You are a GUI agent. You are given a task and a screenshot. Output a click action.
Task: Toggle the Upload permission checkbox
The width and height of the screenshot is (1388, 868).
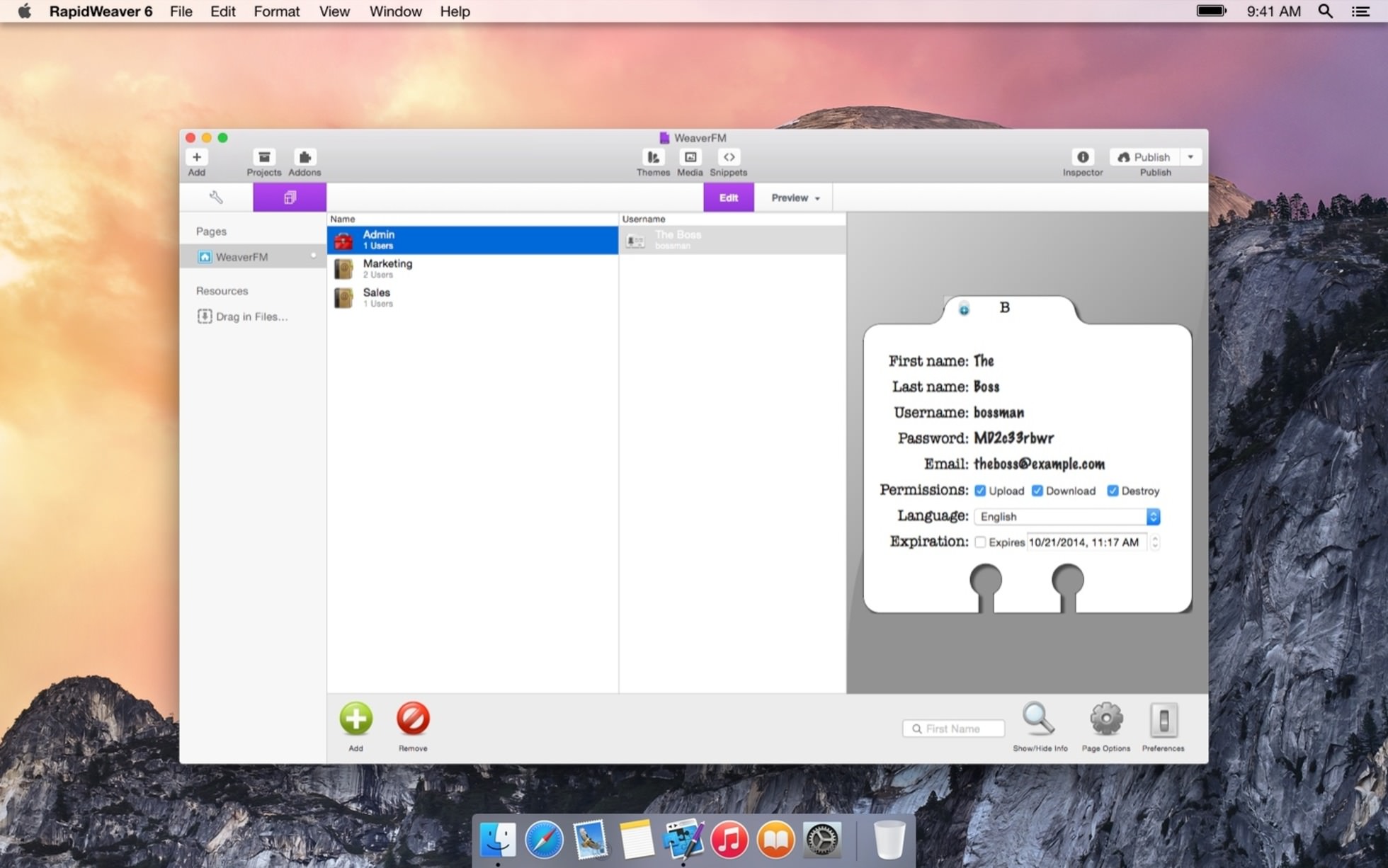click(980, 491)
